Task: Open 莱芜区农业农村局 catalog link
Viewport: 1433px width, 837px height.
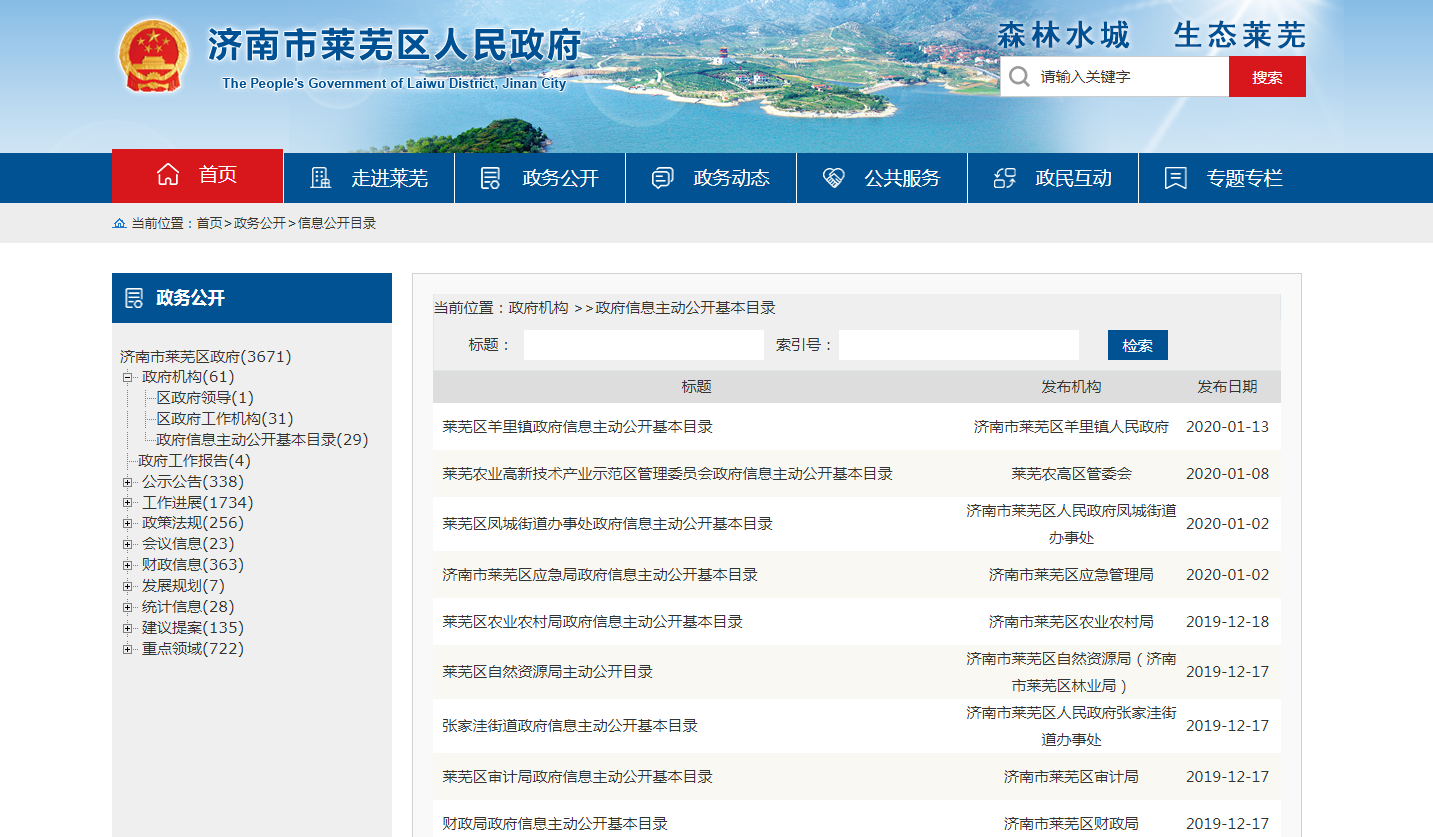Action: click(593, 621)
